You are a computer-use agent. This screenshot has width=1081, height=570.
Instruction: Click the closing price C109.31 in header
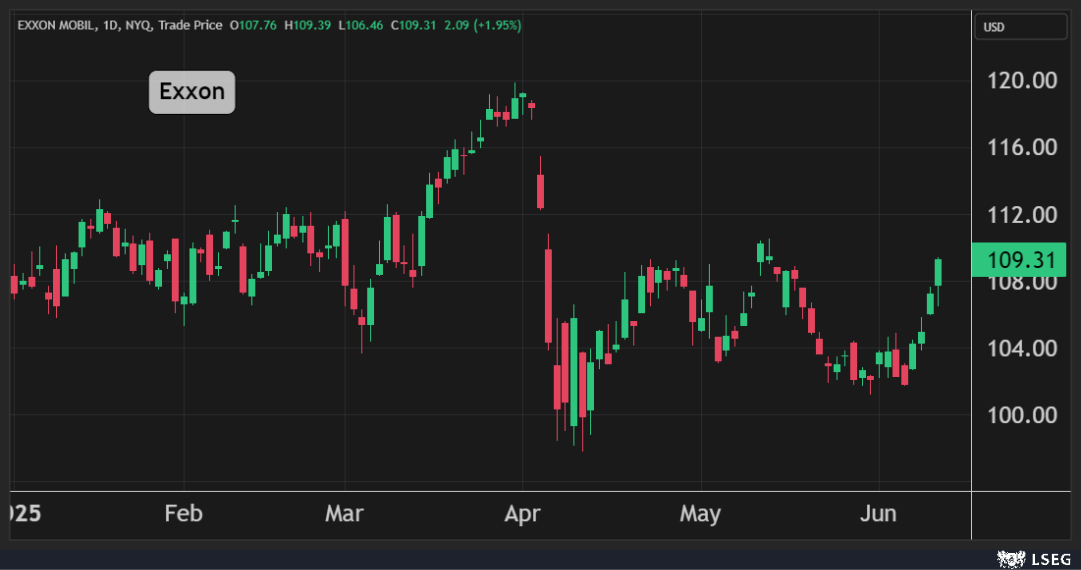point(418,25)
